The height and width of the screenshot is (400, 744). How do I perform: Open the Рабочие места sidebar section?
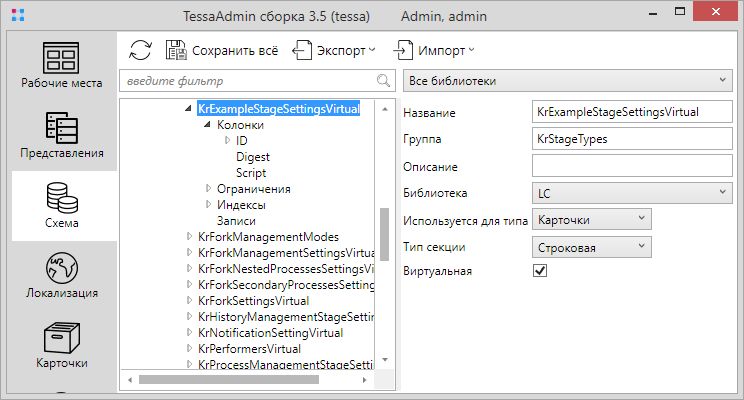[62, 66]
